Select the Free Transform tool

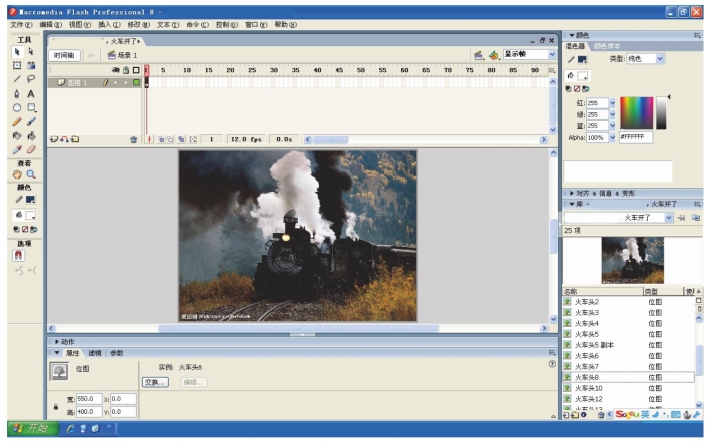(x=17, y=65)
